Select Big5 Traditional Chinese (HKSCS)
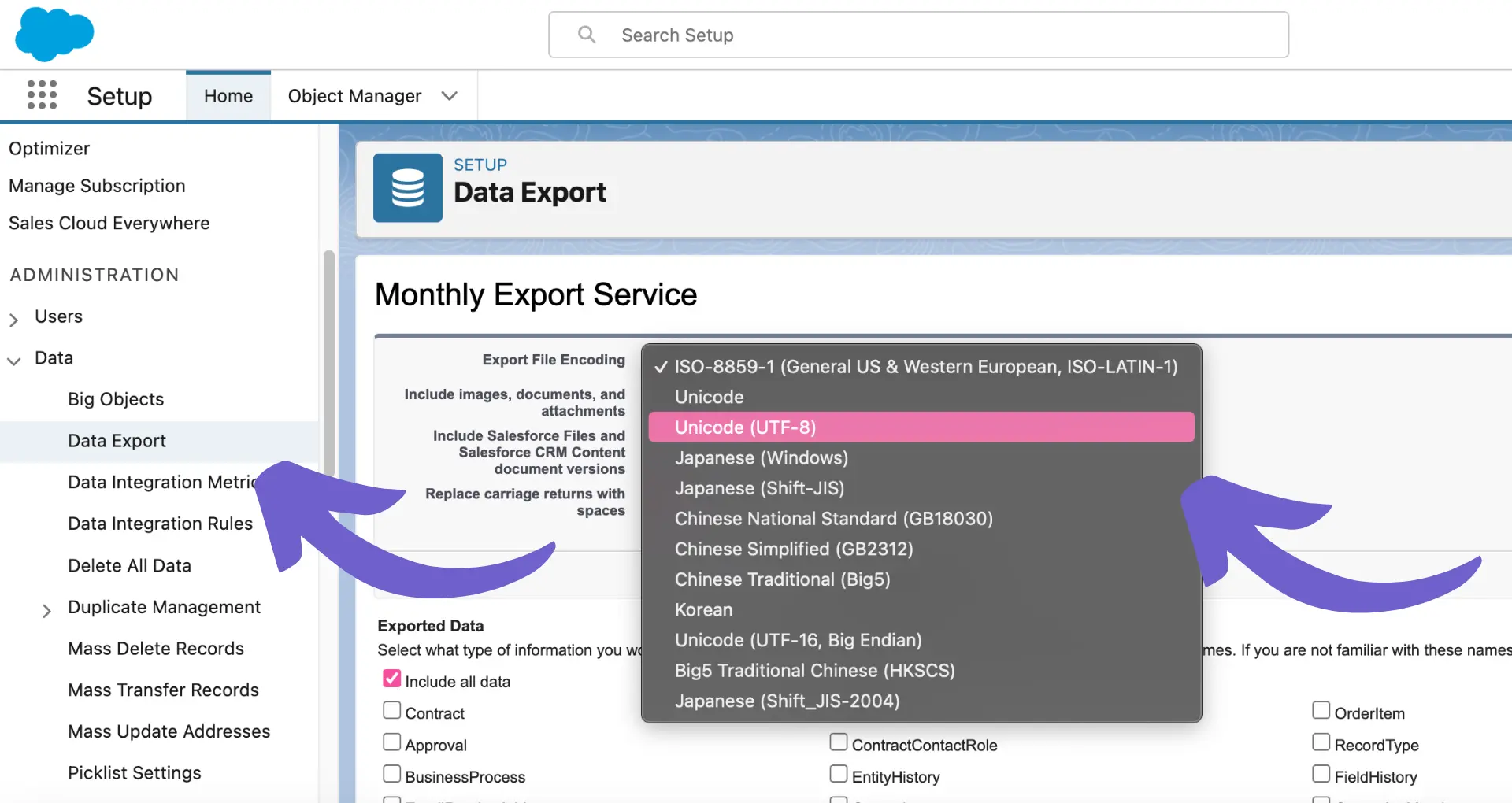The height and width of the screenshot is (803, 1512). [x=921, y=671]
